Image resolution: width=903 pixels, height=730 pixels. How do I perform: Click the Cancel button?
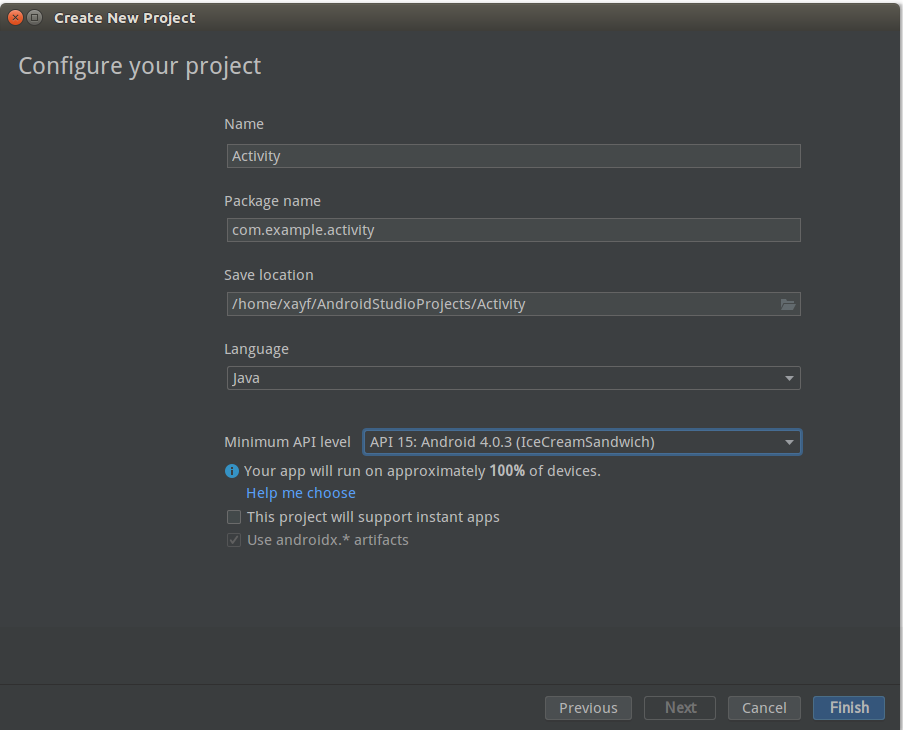point(764,708)
